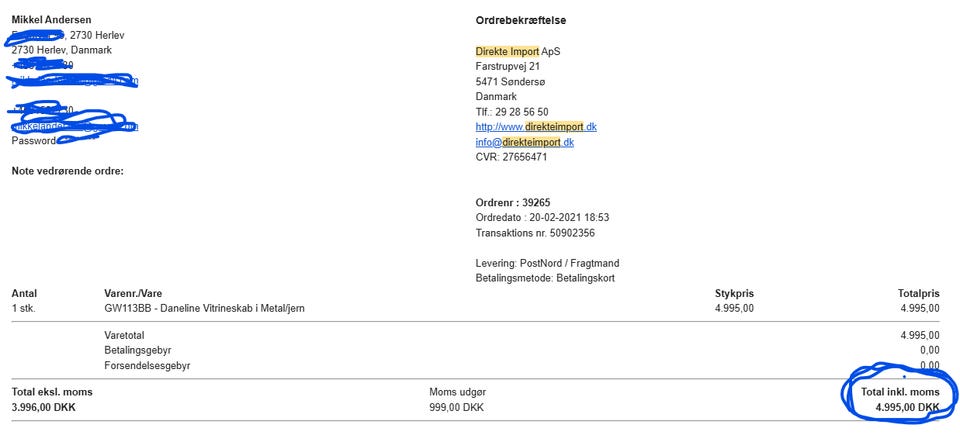Click the Ordredato 20-02-2021 line
Image resolution: width=960 pixels, height=435 pixels.
(x=542, y=217)
